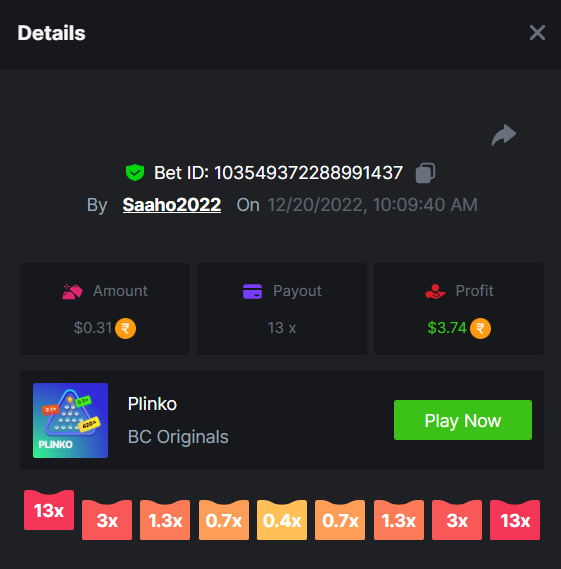
Task: Click the right 0.7x multiplier box
Action: tap(340, 520)
